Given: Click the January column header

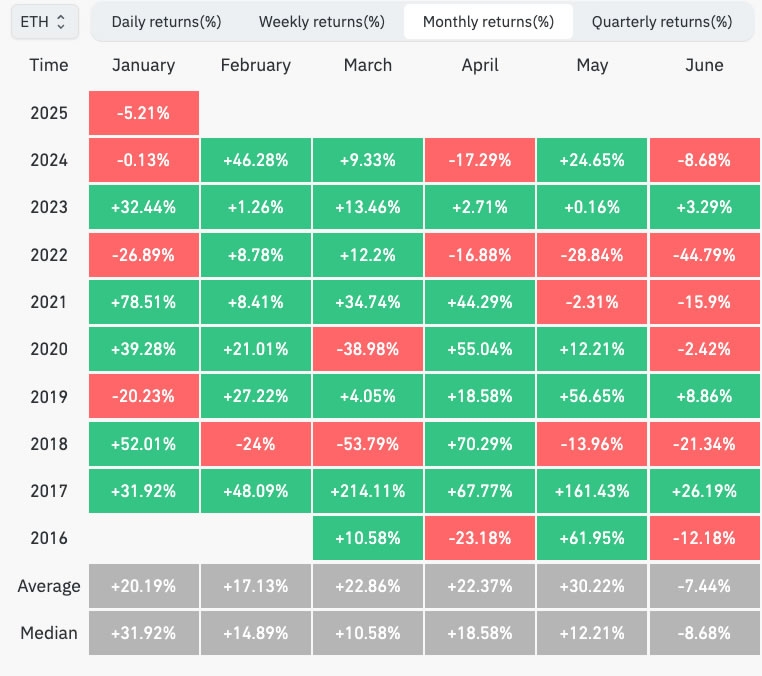Looking at the screenshot, I should coord(143,65).
